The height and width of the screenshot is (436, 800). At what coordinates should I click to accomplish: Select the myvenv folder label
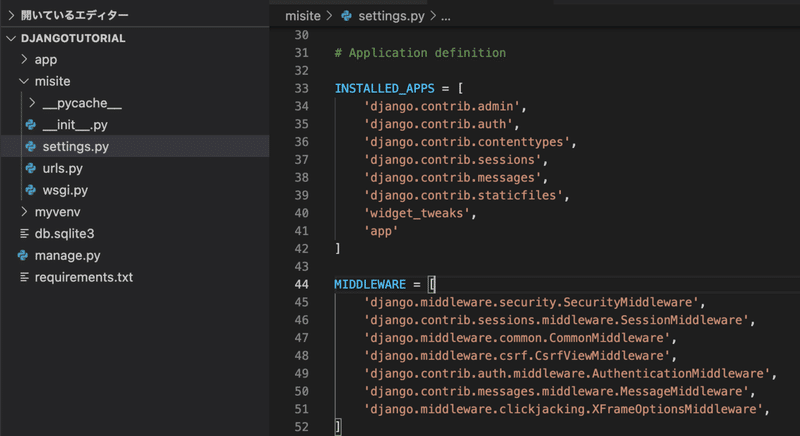(58, 212)
